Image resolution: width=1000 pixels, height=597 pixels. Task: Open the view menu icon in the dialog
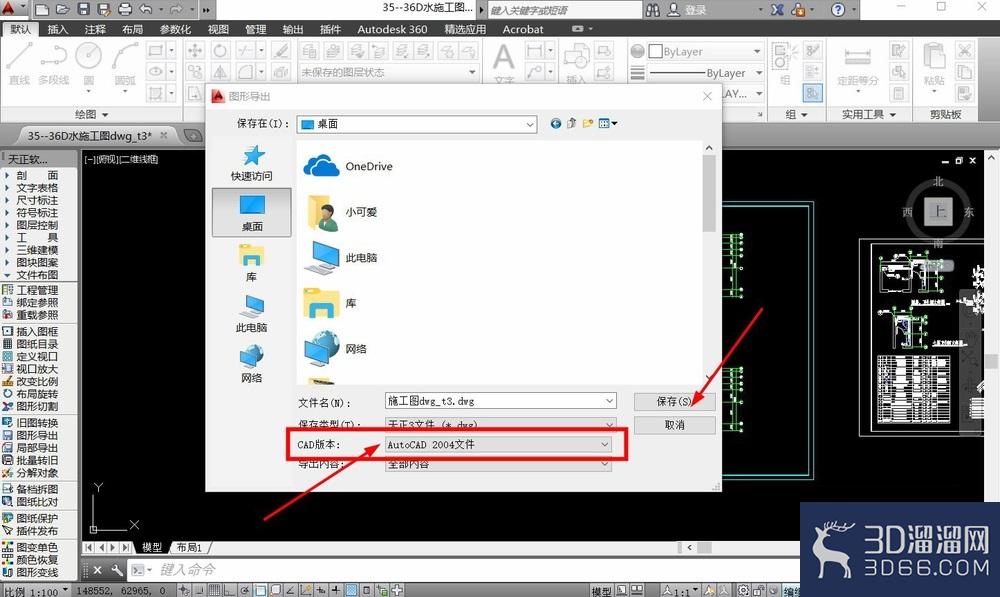click(x=608, y=124)
